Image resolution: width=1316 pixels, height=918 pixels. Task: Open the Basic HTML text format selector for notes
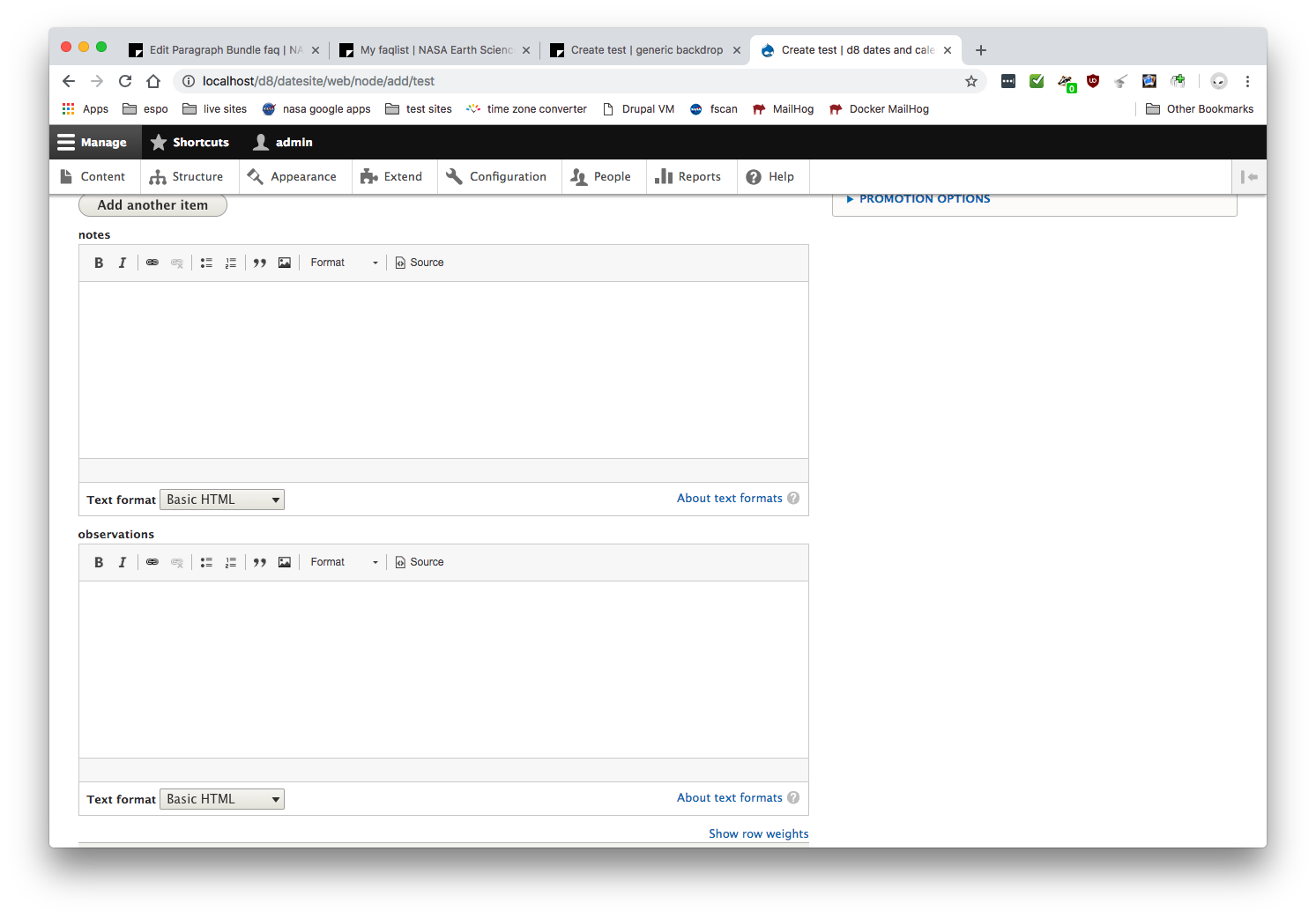(x=221, y=499)
